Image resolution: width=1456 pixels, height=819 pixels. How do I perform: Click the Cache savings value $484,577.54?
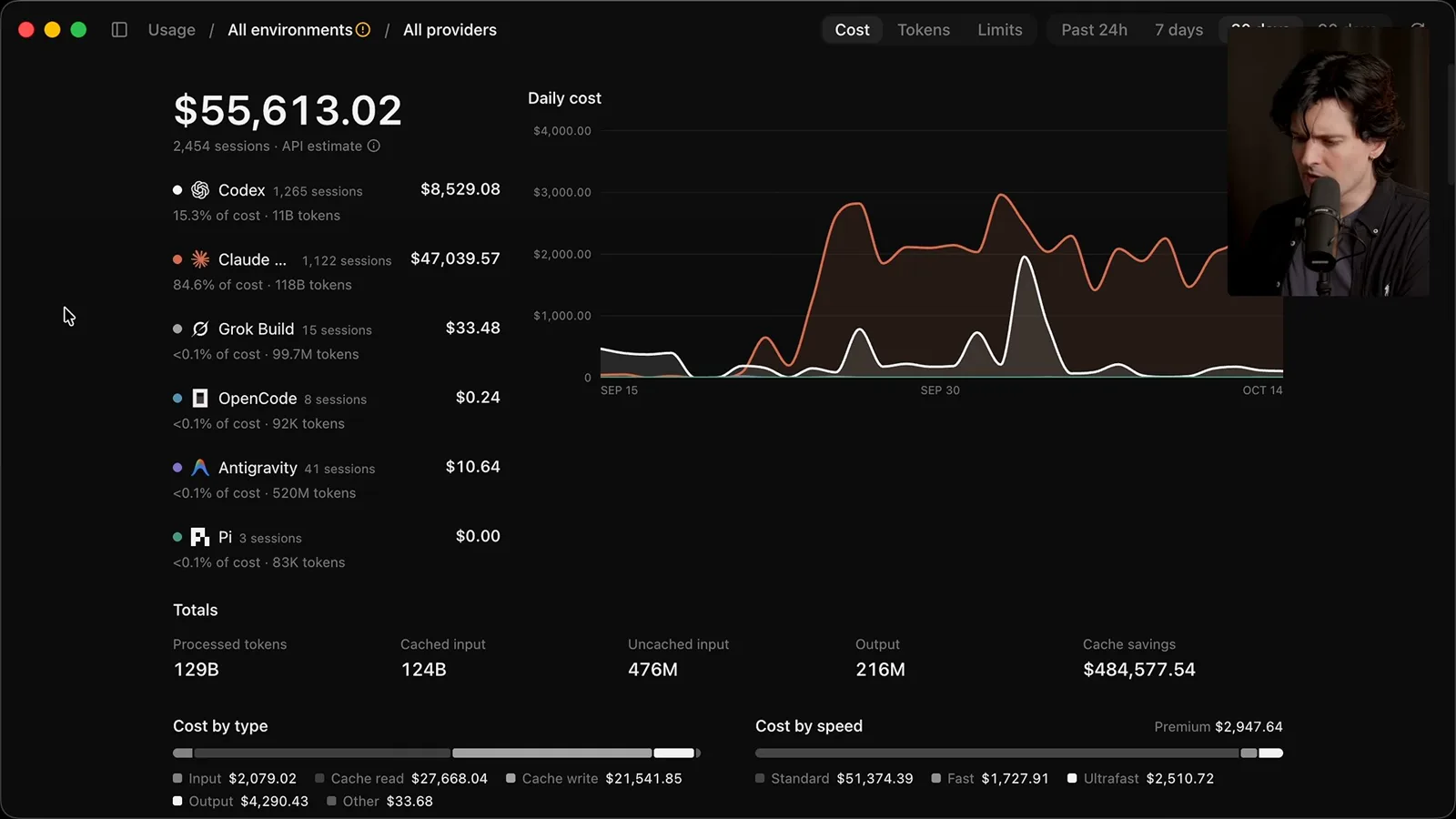tap(1139, 670)
